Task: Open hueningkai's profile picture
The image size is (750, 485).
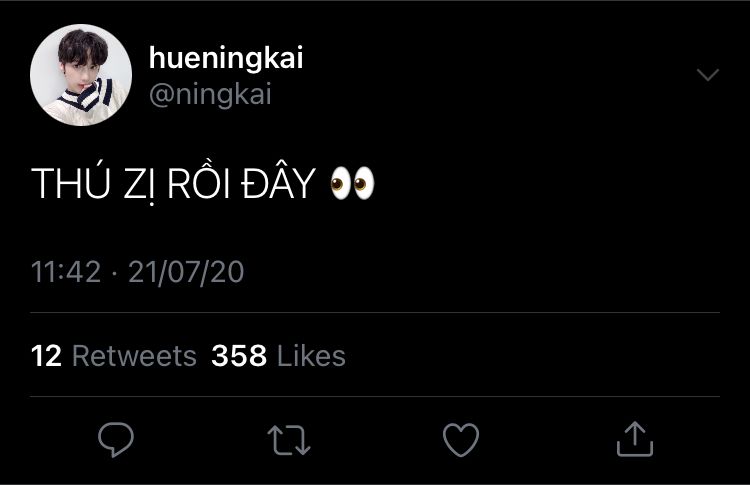Action: 81,75
